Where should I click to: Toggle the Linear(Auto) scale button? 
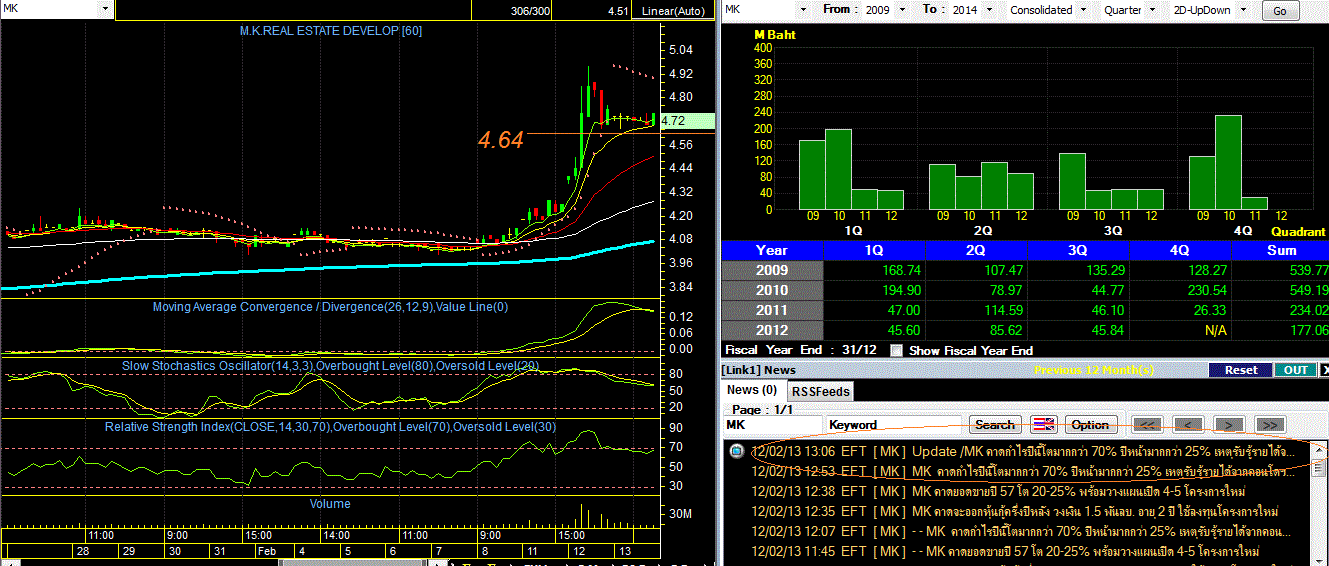[x=672, y=11]
